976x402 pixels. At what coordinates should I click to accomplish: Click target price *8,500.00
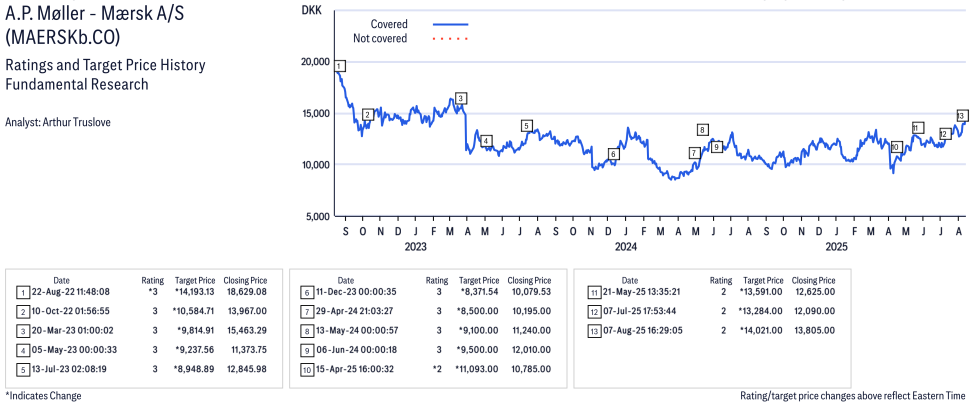(x=479, y=311)
